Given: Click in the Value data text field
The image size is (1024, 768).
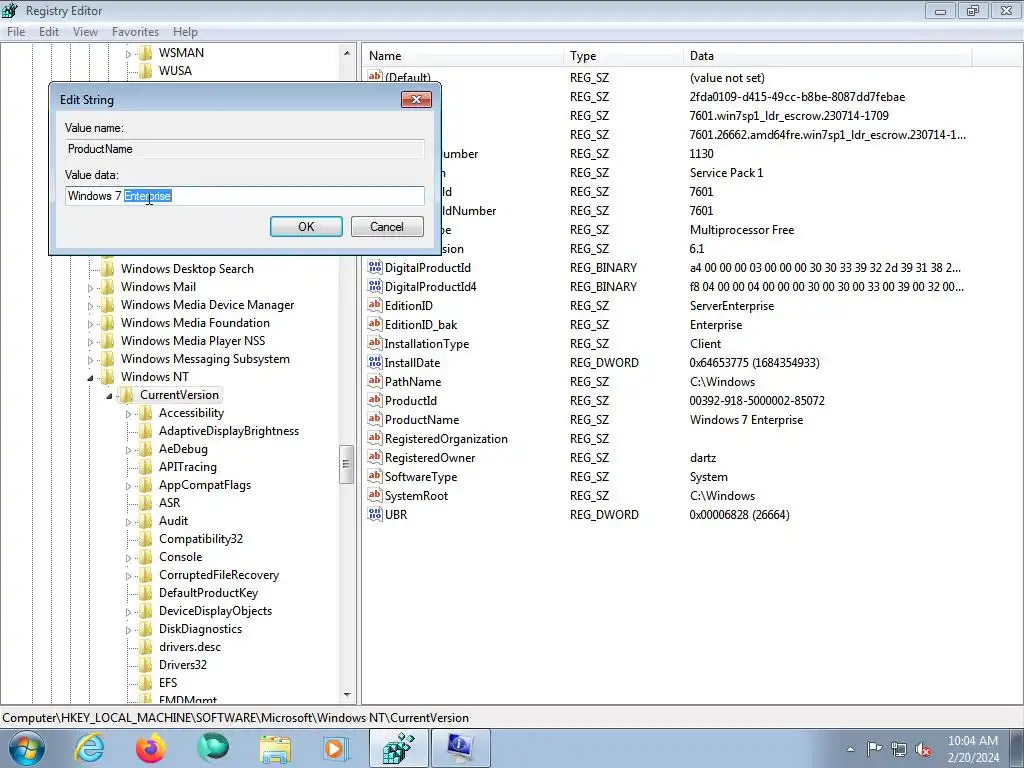Looking at the screenshot, I should click(x=245, y=196).
